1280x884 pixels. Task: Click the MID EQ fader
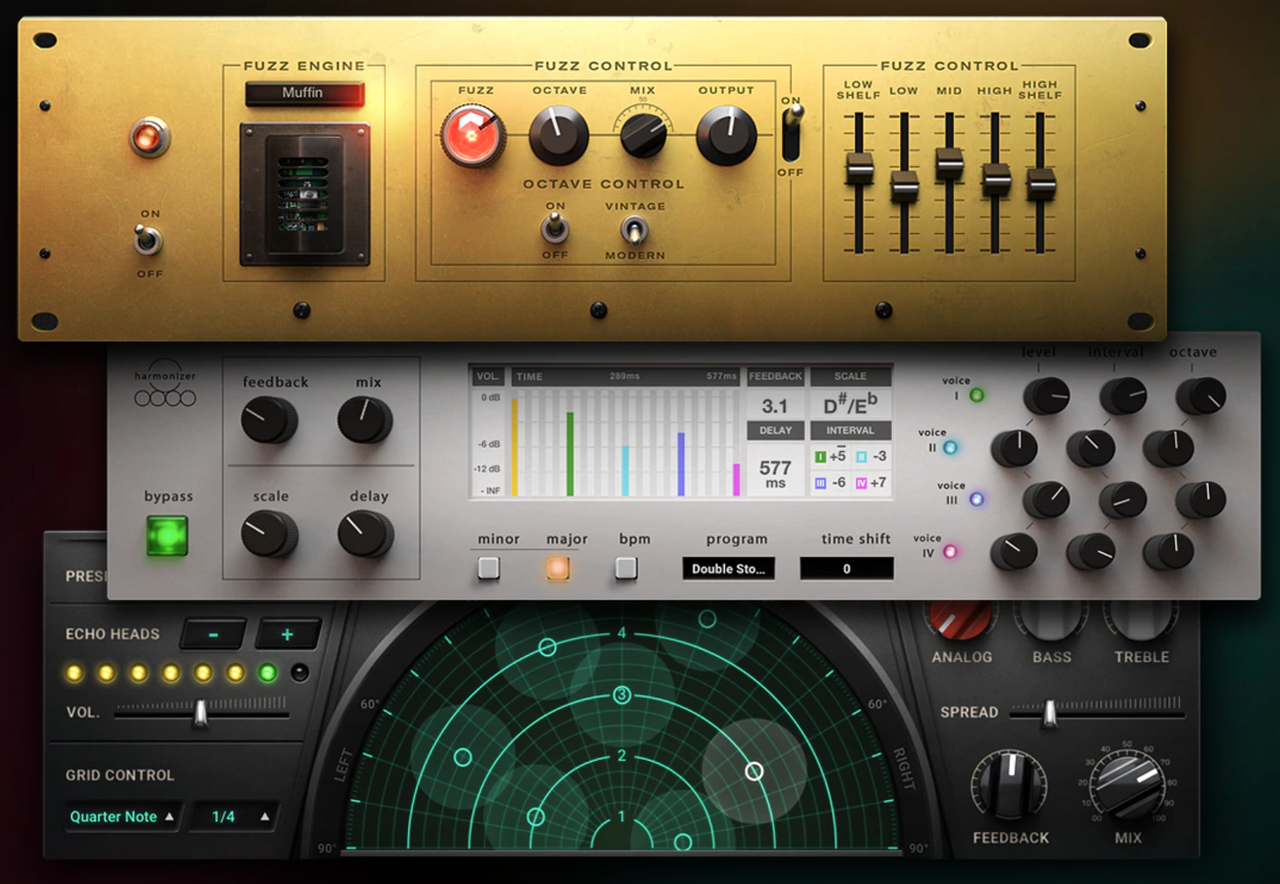(949, 163)
